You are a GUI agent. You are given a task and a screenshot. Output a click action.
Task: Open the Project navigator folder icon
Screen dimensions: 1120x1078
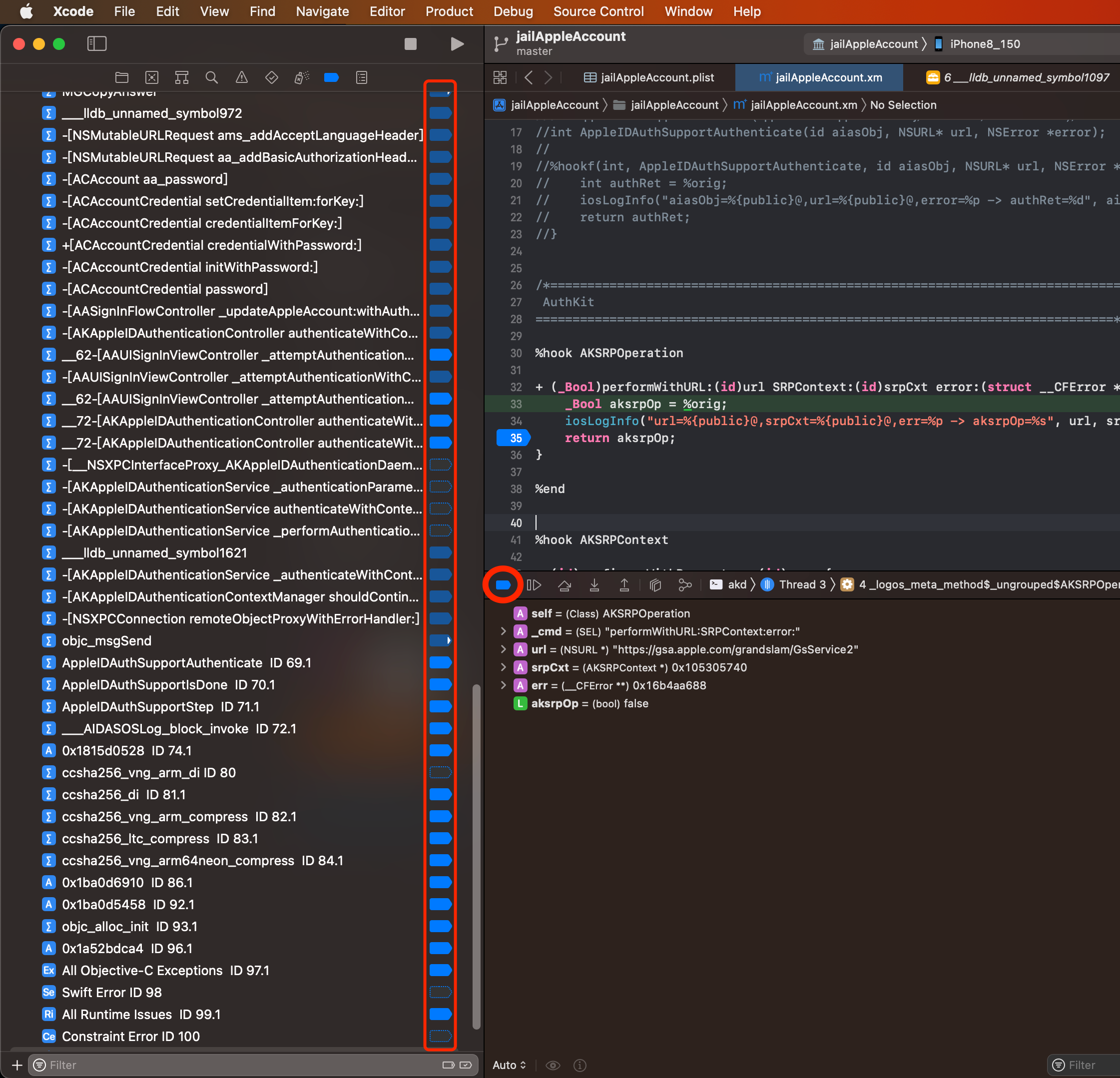click(122, 77)
